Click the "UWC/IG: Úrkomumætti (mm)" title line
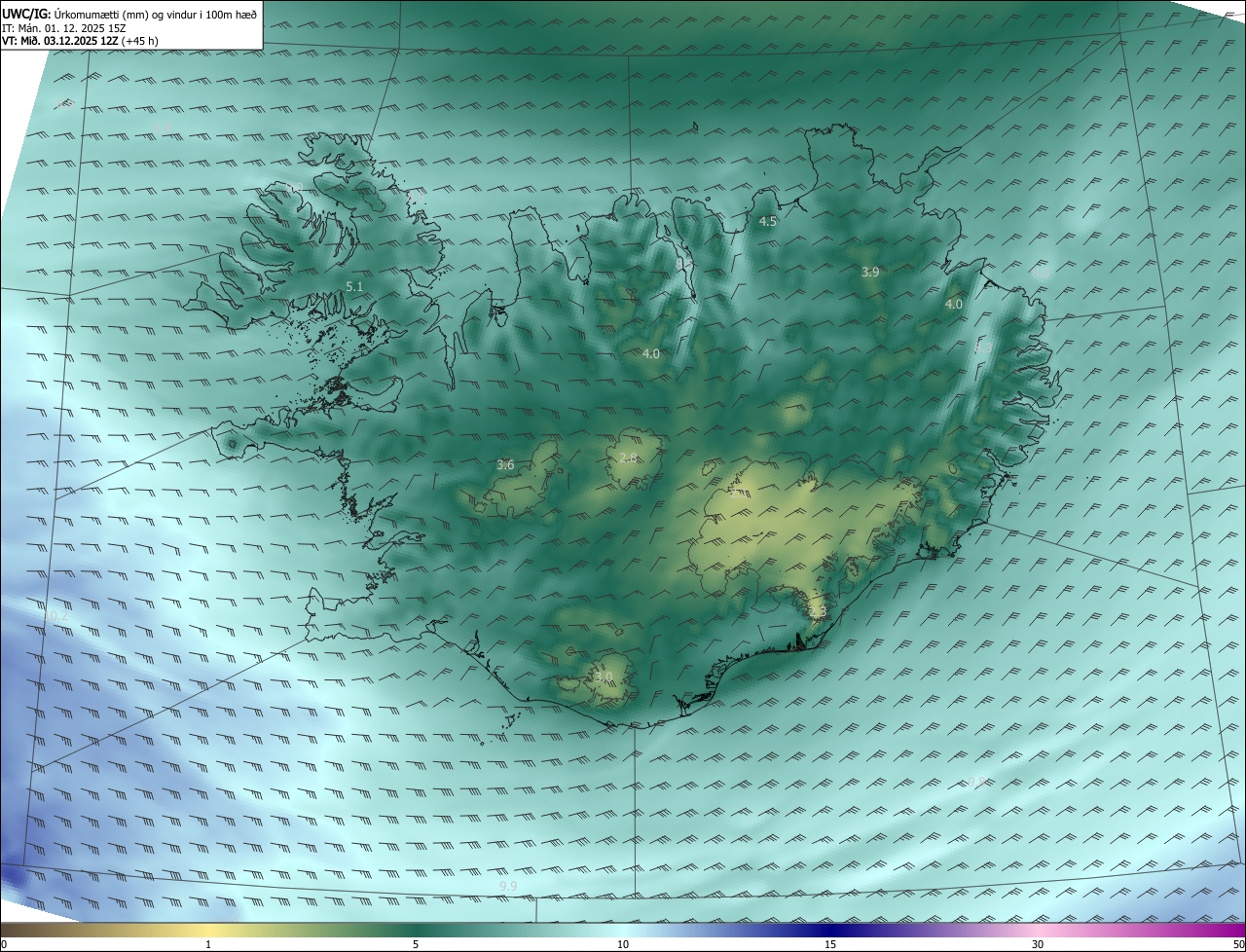 [129, 14]
